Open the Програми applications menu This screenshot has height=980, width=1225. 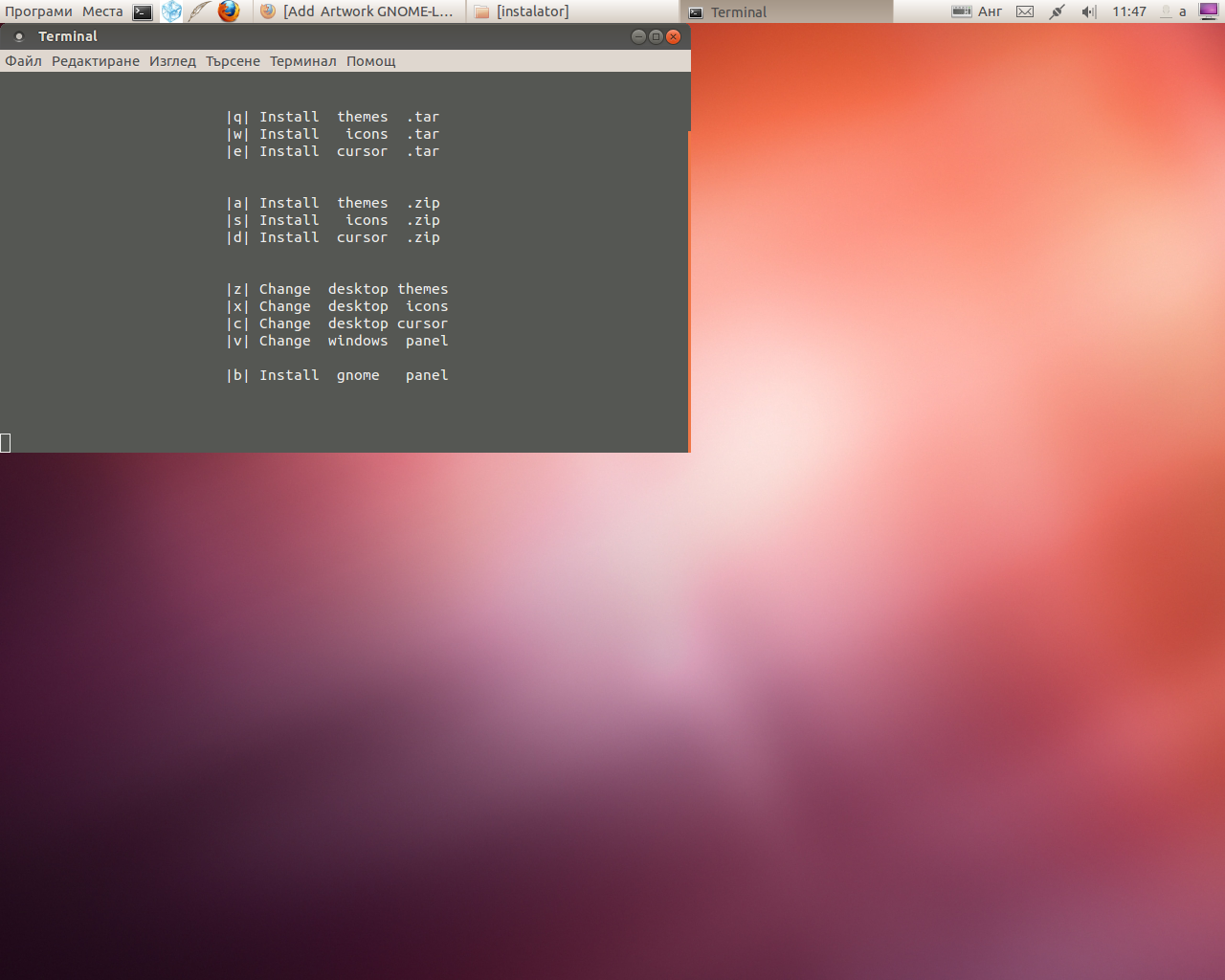point(38,11)
